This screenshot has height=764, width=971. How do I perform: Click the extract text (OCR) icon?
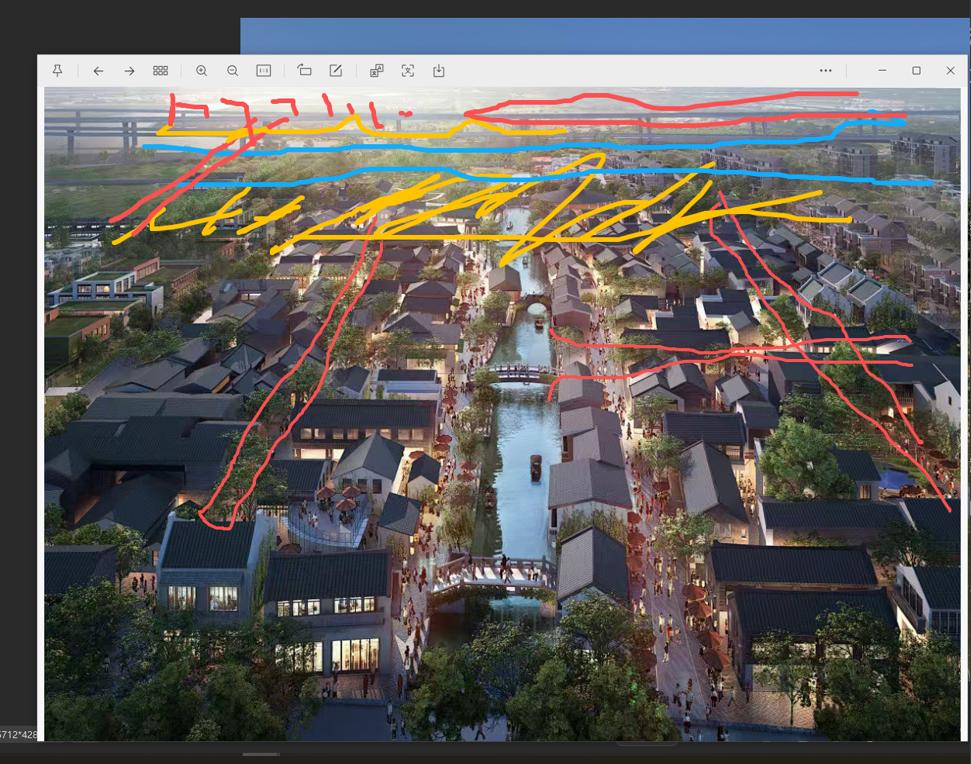click(408, 71)
